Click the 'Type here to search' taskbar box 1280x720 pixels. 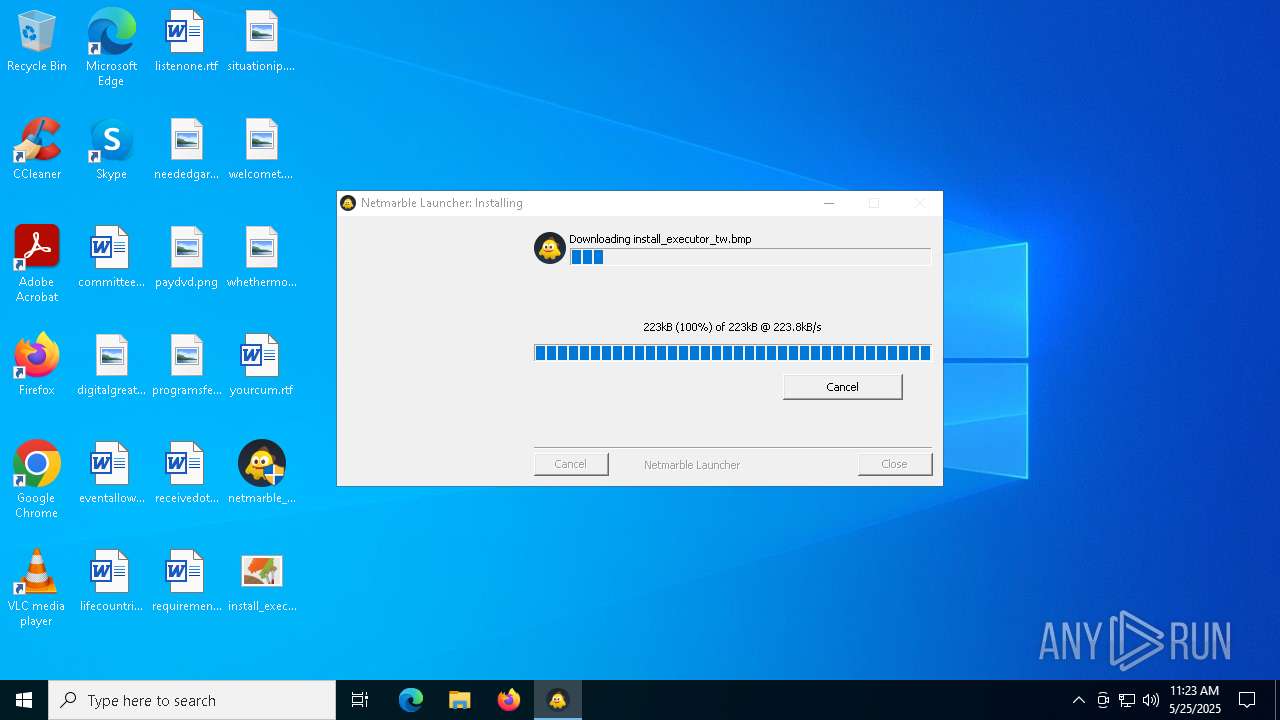click(192, 700)
